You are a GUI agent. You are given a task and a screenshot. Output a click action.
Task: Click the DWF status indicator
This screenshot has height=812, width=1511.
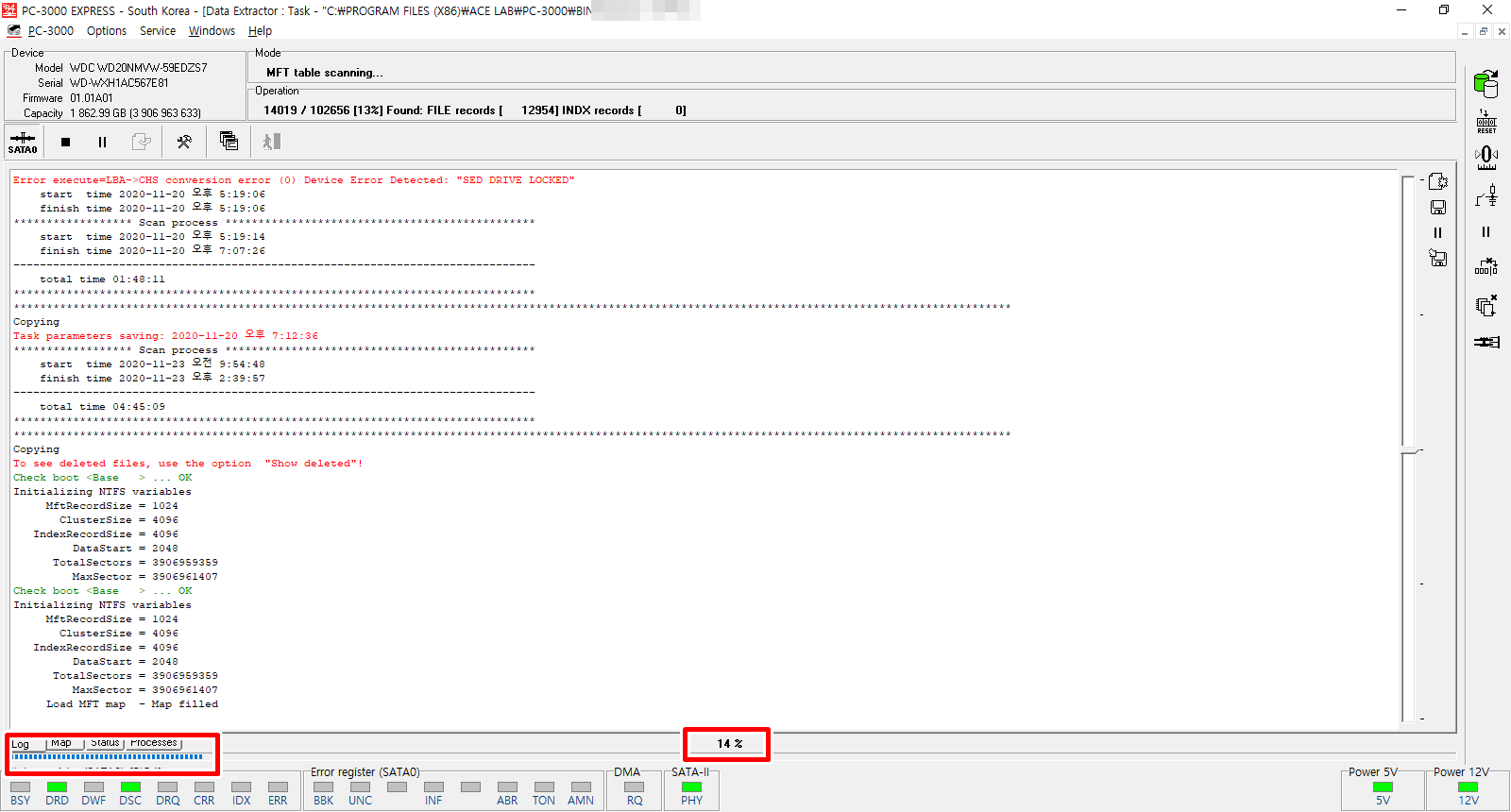click(93, 787)
